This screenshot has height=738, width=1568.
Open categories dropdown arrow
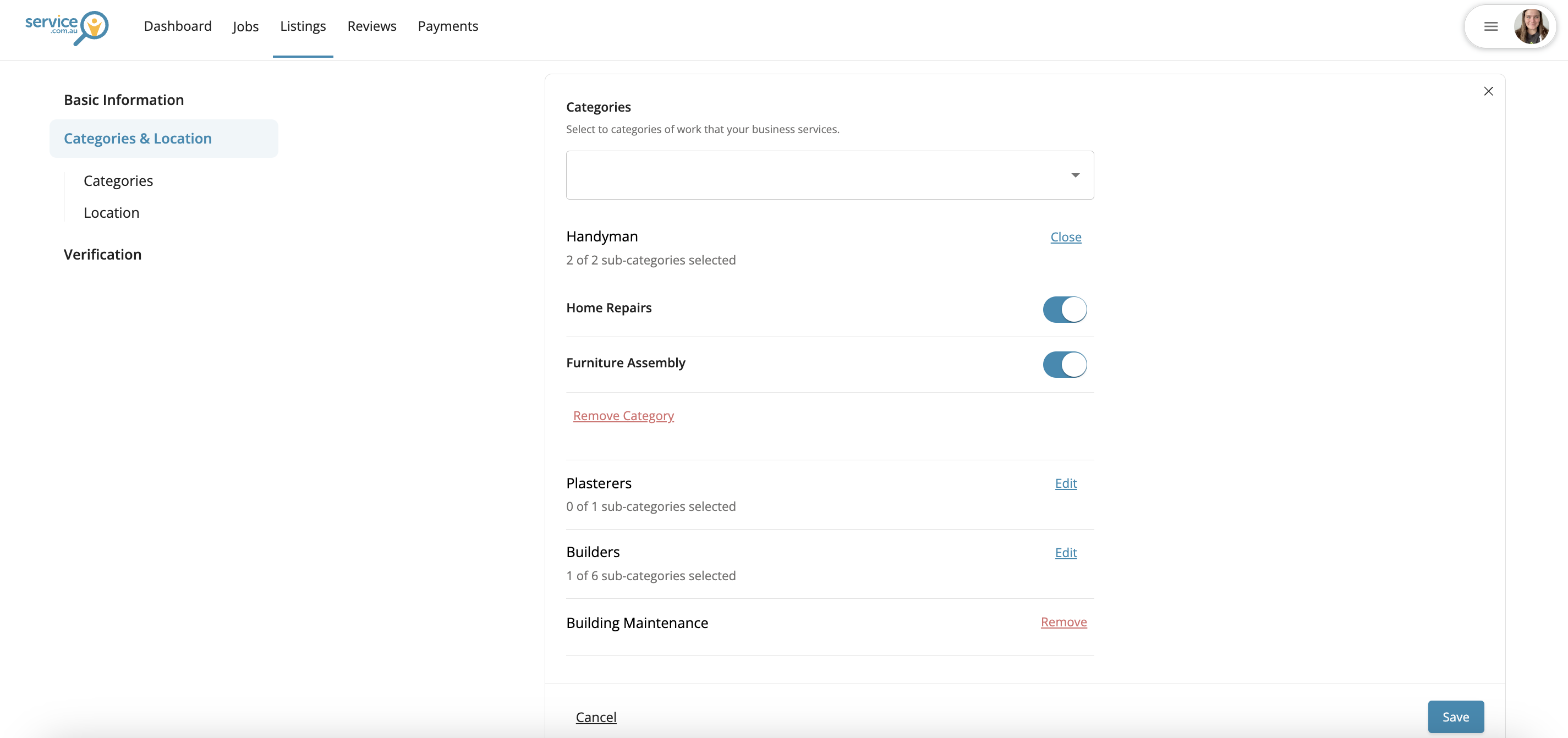[x=1075, y=175]
